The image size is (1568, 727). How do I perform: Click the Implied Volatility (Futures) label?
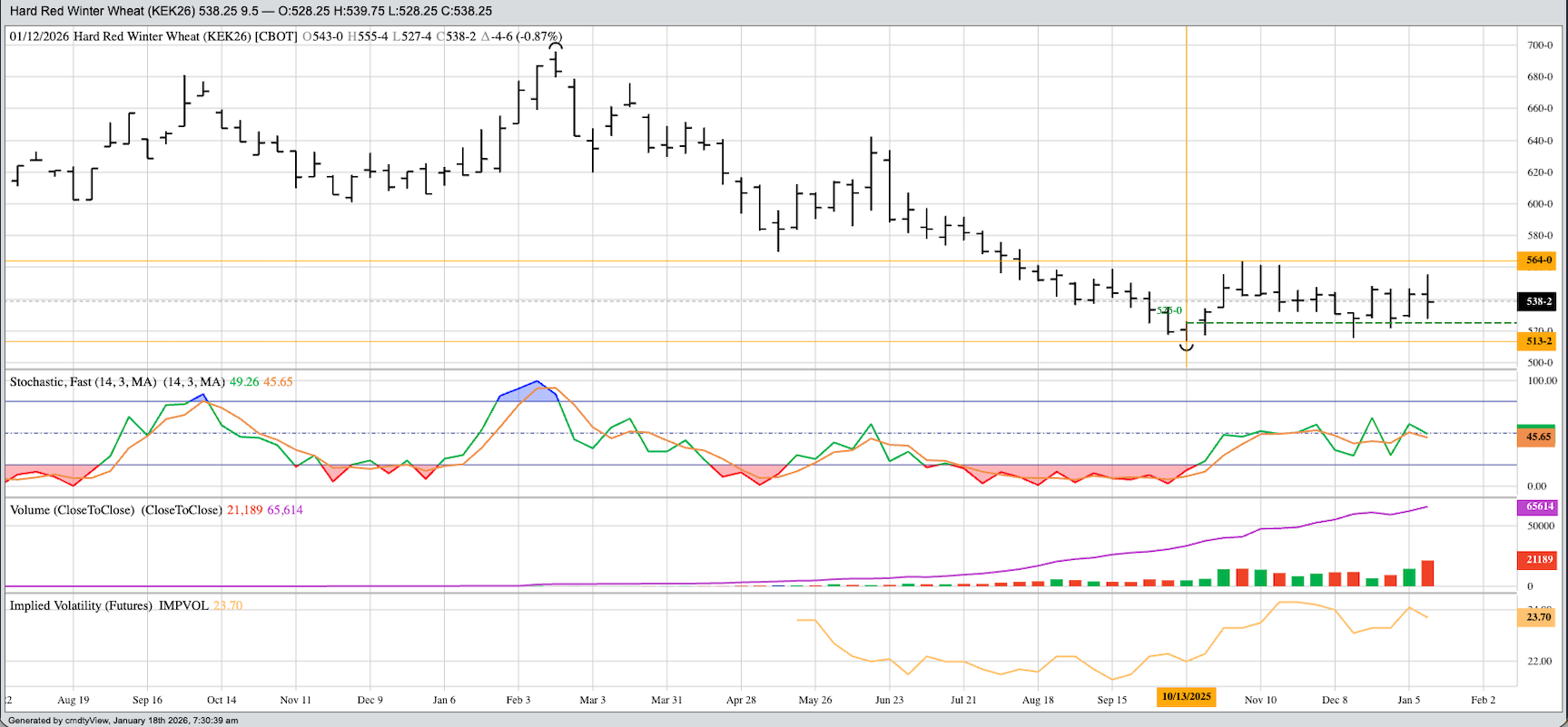(109, 605)
